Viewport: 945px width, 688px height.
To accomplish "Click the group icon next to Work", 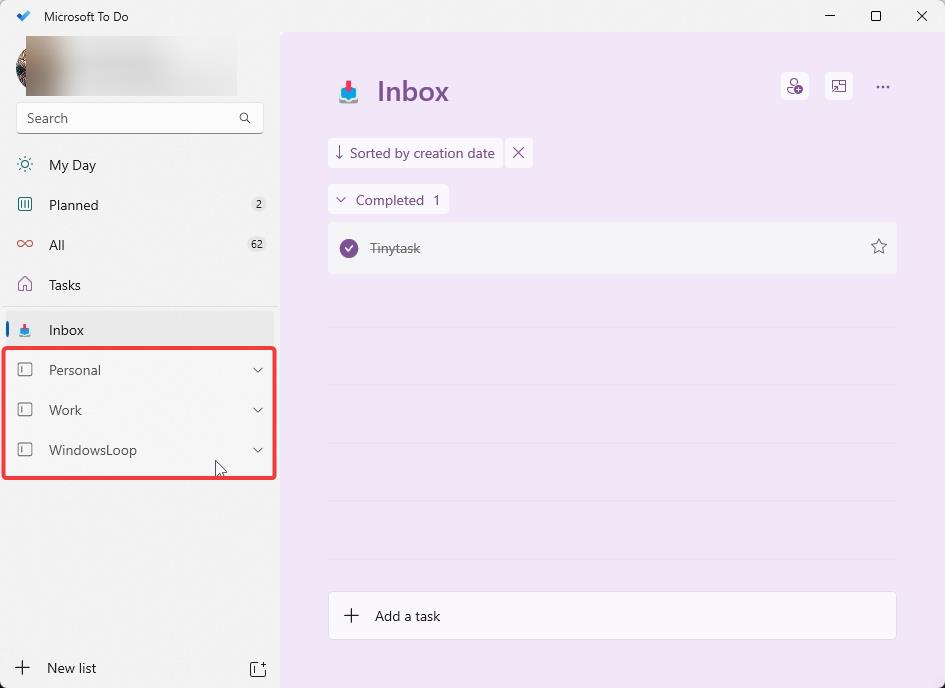I will pos(25,410).
